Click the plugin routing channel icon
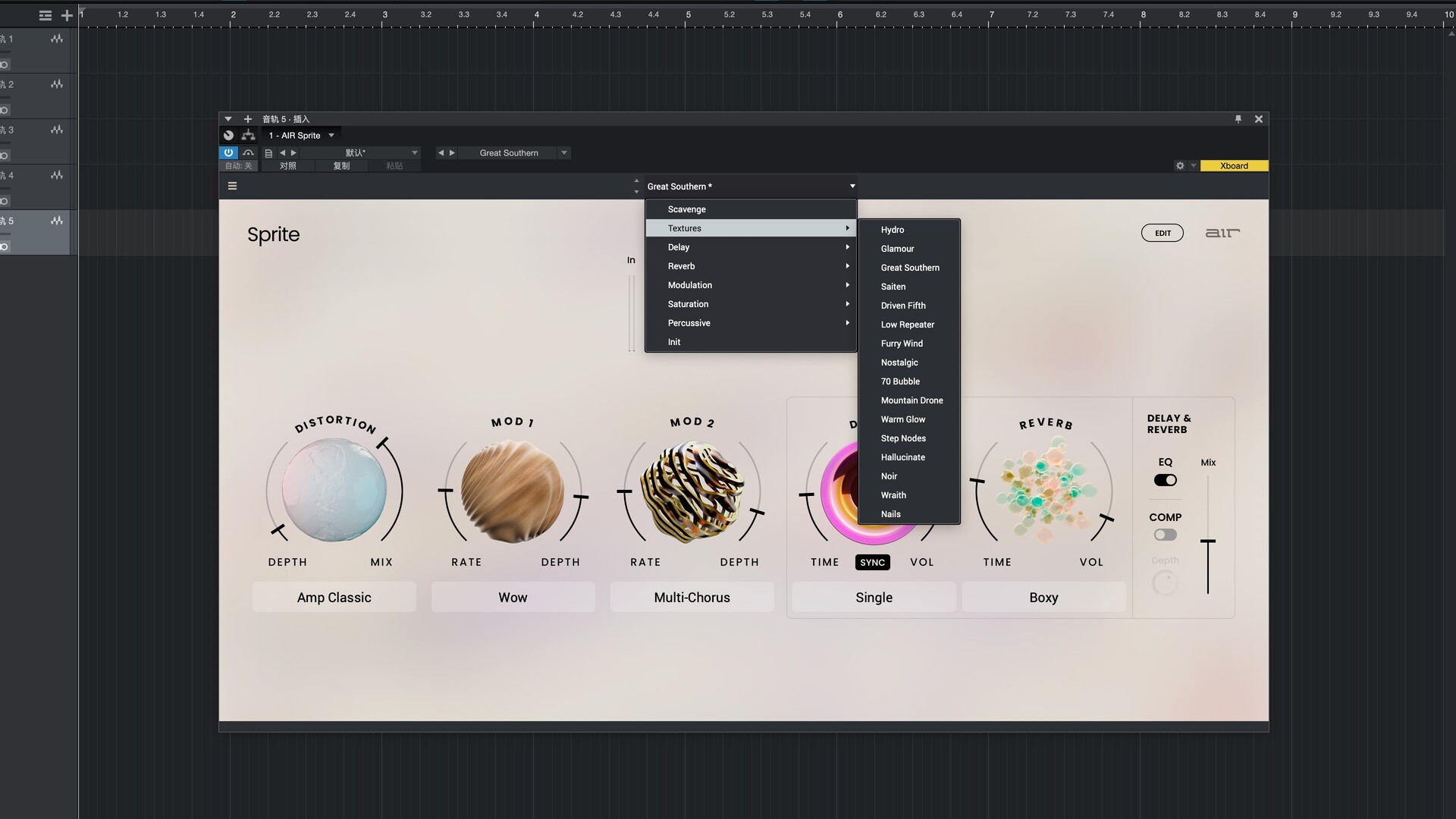The height and width of the screenshot is (819, 1456). pos(248,135)
